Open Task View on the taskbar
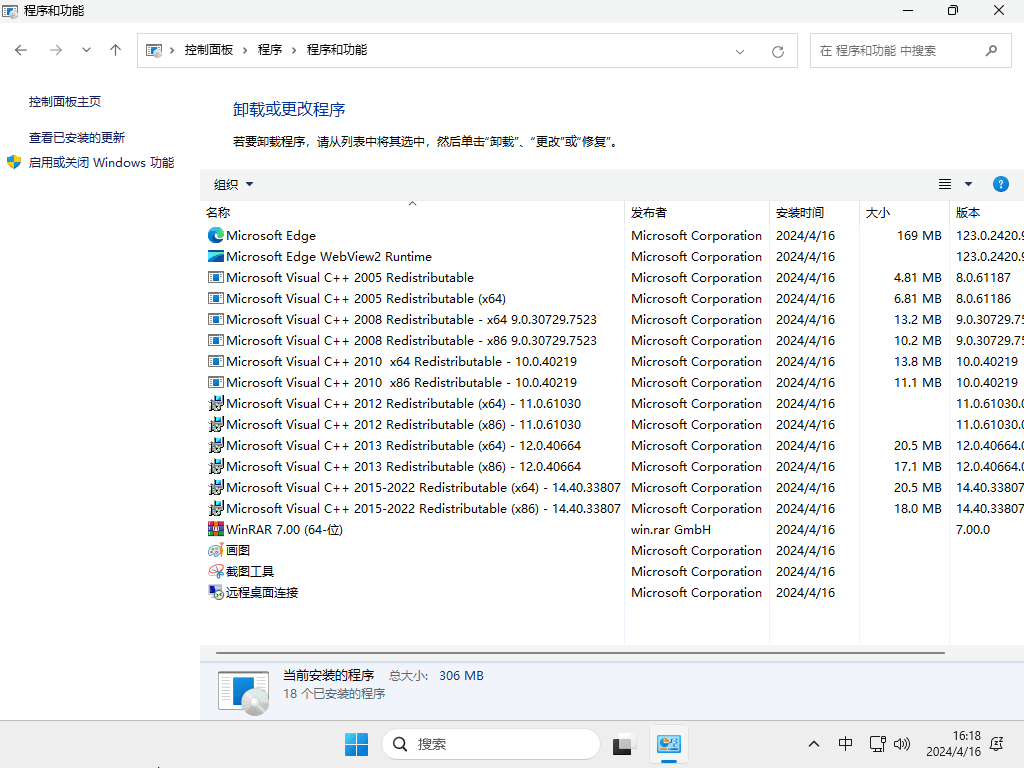The image size is (1024, 768). [623, 744]
